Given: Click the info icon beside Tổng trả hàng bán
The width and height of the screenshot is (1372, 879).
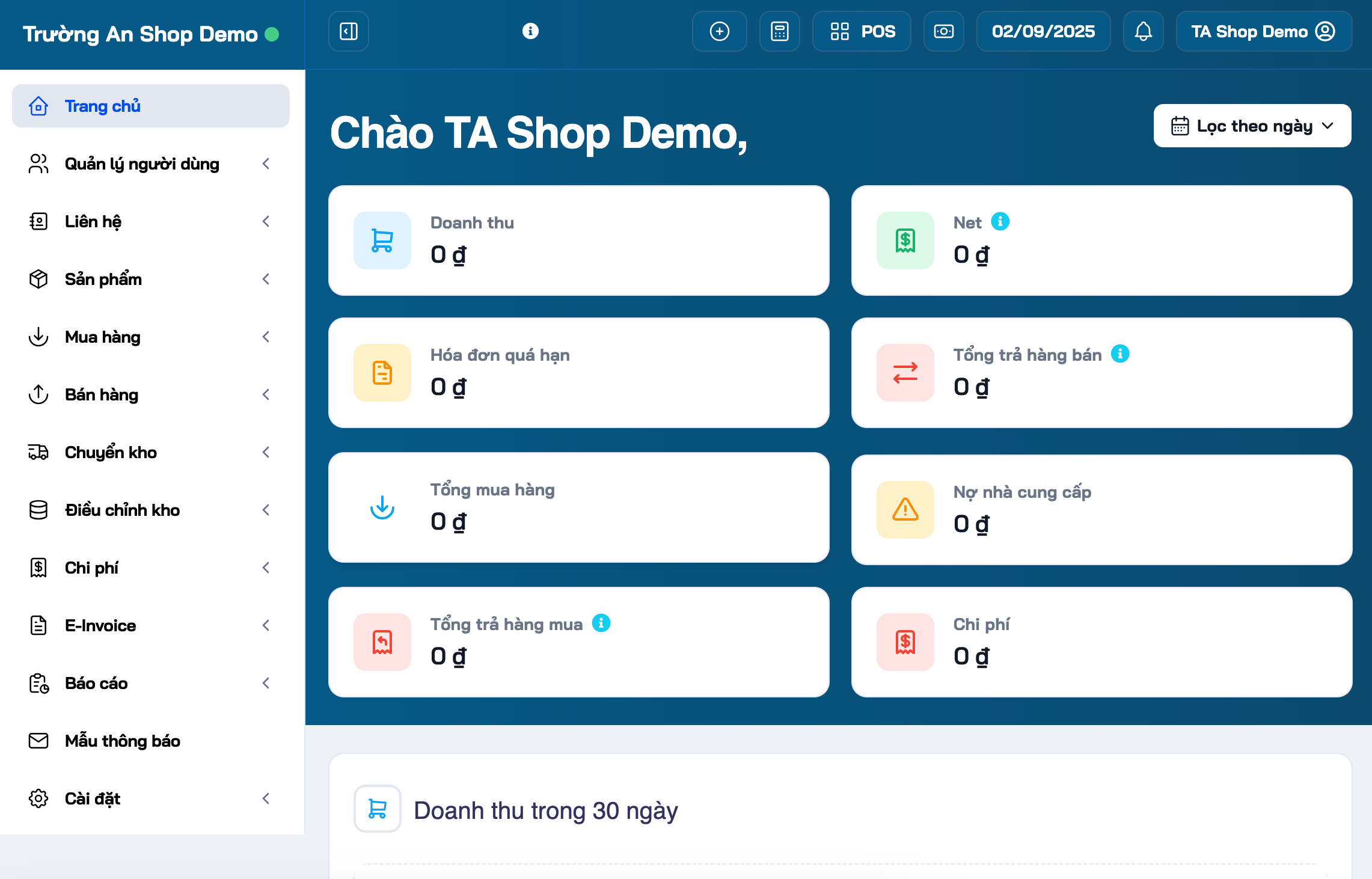Looking at the screenshot, I should (x=1119, y=354).
